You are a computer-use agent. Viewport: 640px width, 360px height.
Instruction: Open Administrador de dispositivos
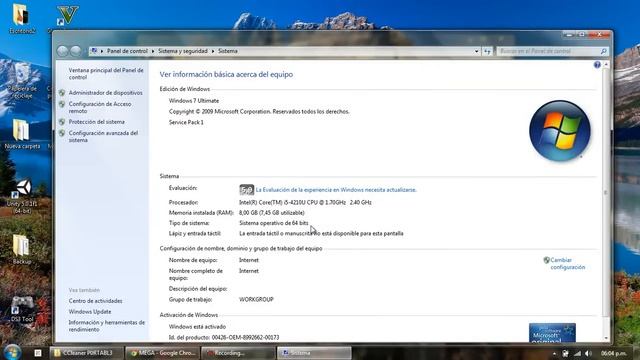(105, 93)
